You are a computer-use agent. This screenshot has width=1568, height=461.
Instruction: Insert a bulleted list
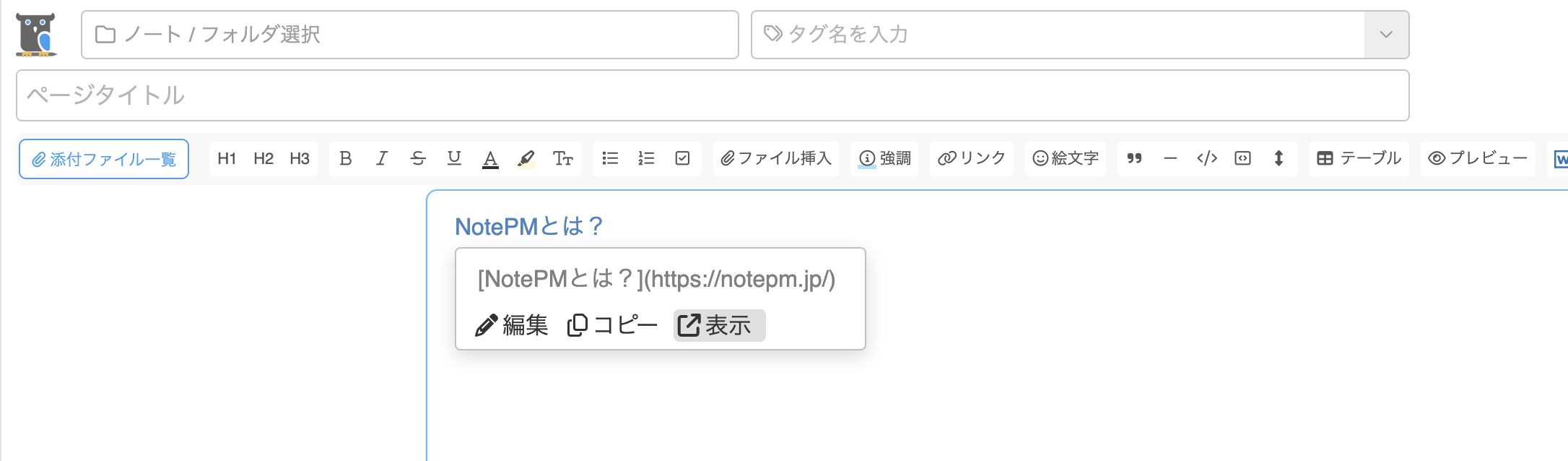coord(610,158)
